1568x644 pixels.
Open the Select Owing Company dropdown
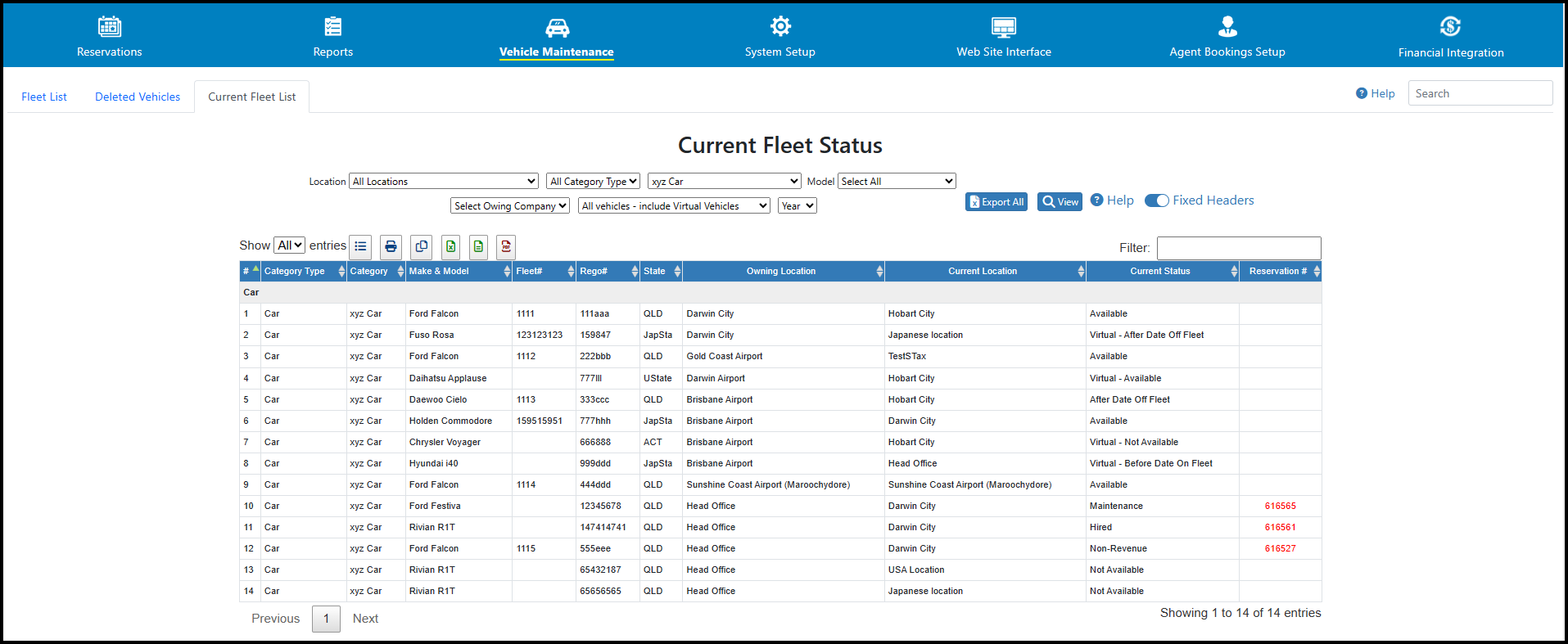pos(510,206)
